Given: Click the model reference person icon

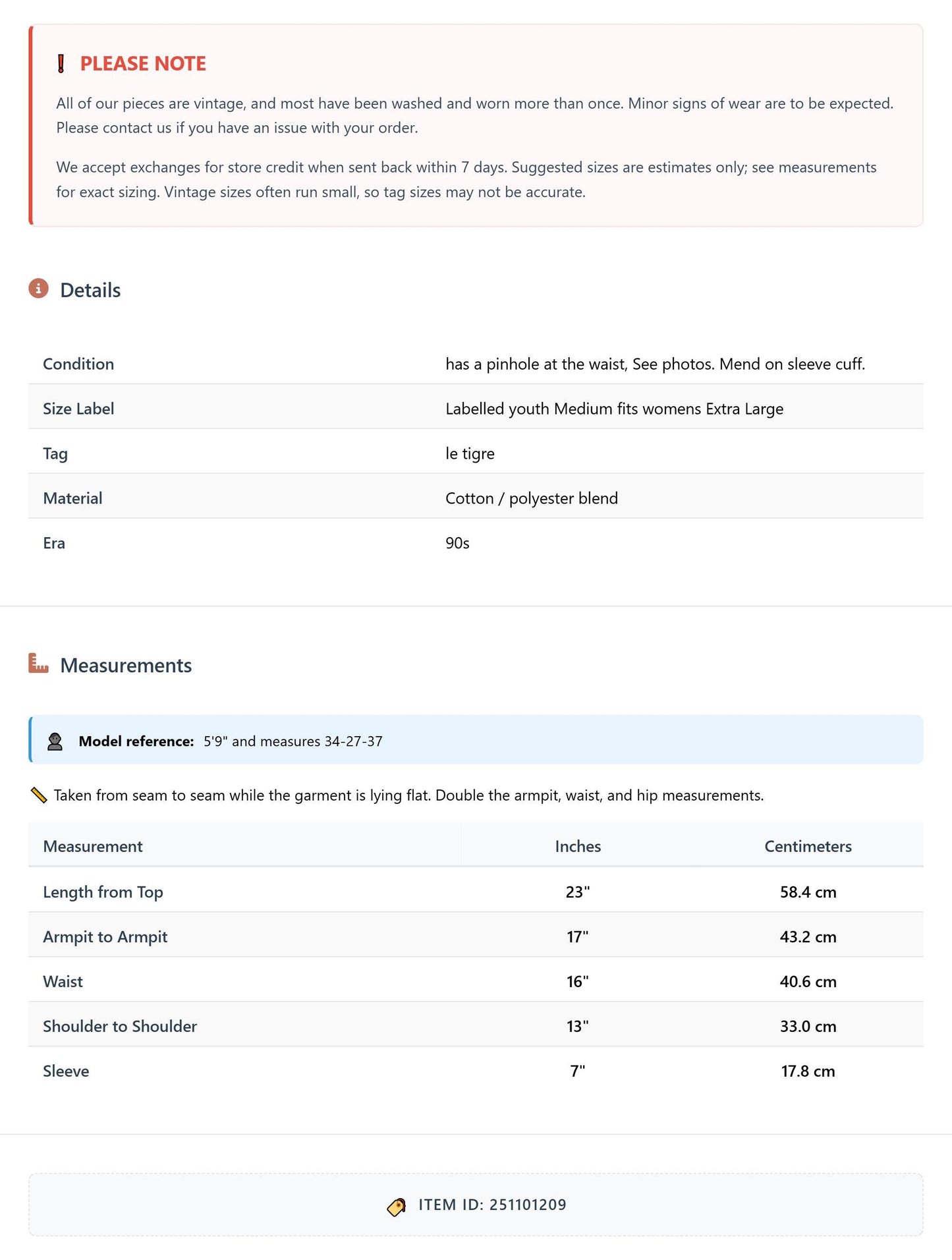Looking at the screenshot, I should point(55,741).
